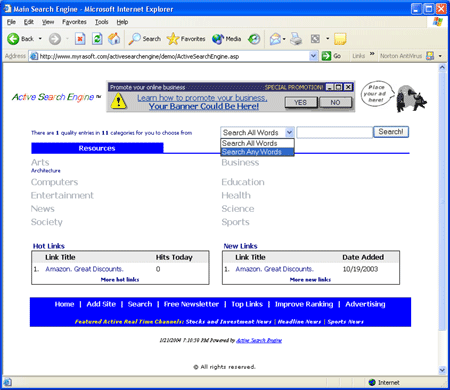Open Back button history dropdown arrow
Viewport: 450px width, 390px height.
point(40,39)
